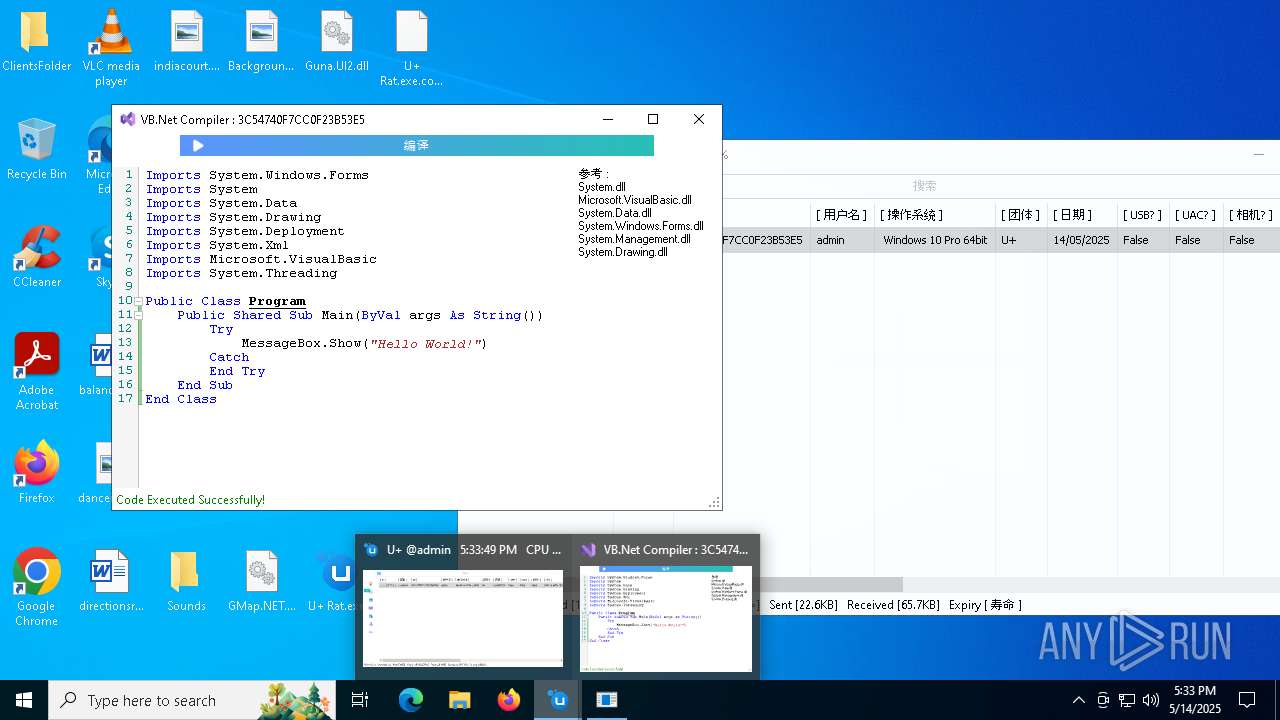Select System.Data.dll reference

click(x=614, y=213)
